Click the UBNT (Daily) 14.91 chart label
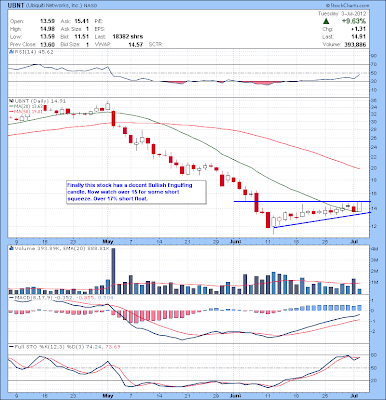The width and height of the screenshot is (386, 400). click(x=39, y=101)
